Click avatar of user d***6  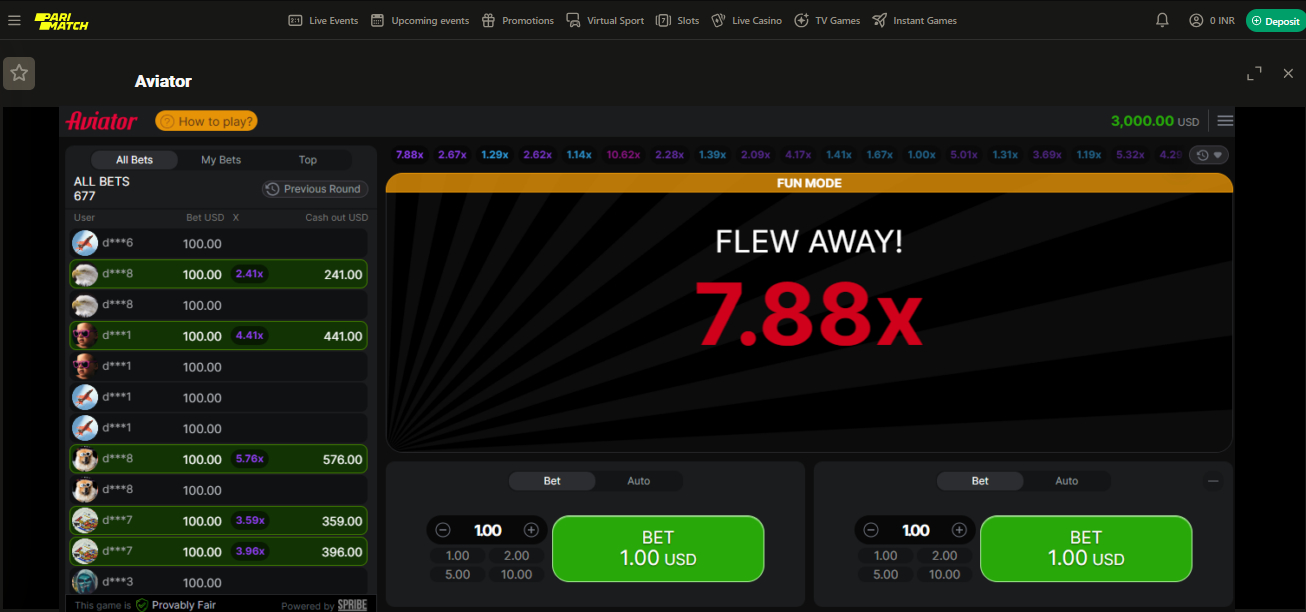(85, 243)
